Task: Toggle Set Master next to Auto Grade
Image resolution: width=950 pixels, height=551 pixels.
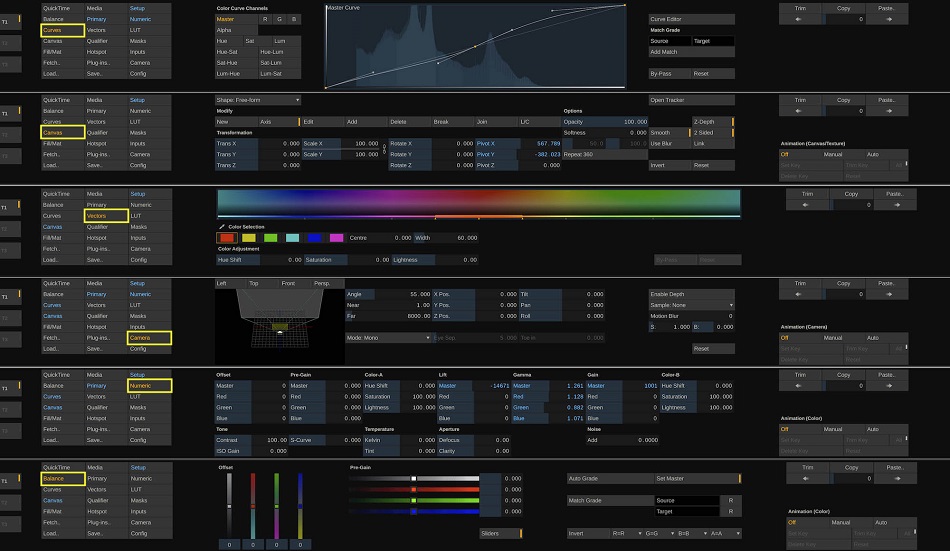Action: [x=697, y=478]
